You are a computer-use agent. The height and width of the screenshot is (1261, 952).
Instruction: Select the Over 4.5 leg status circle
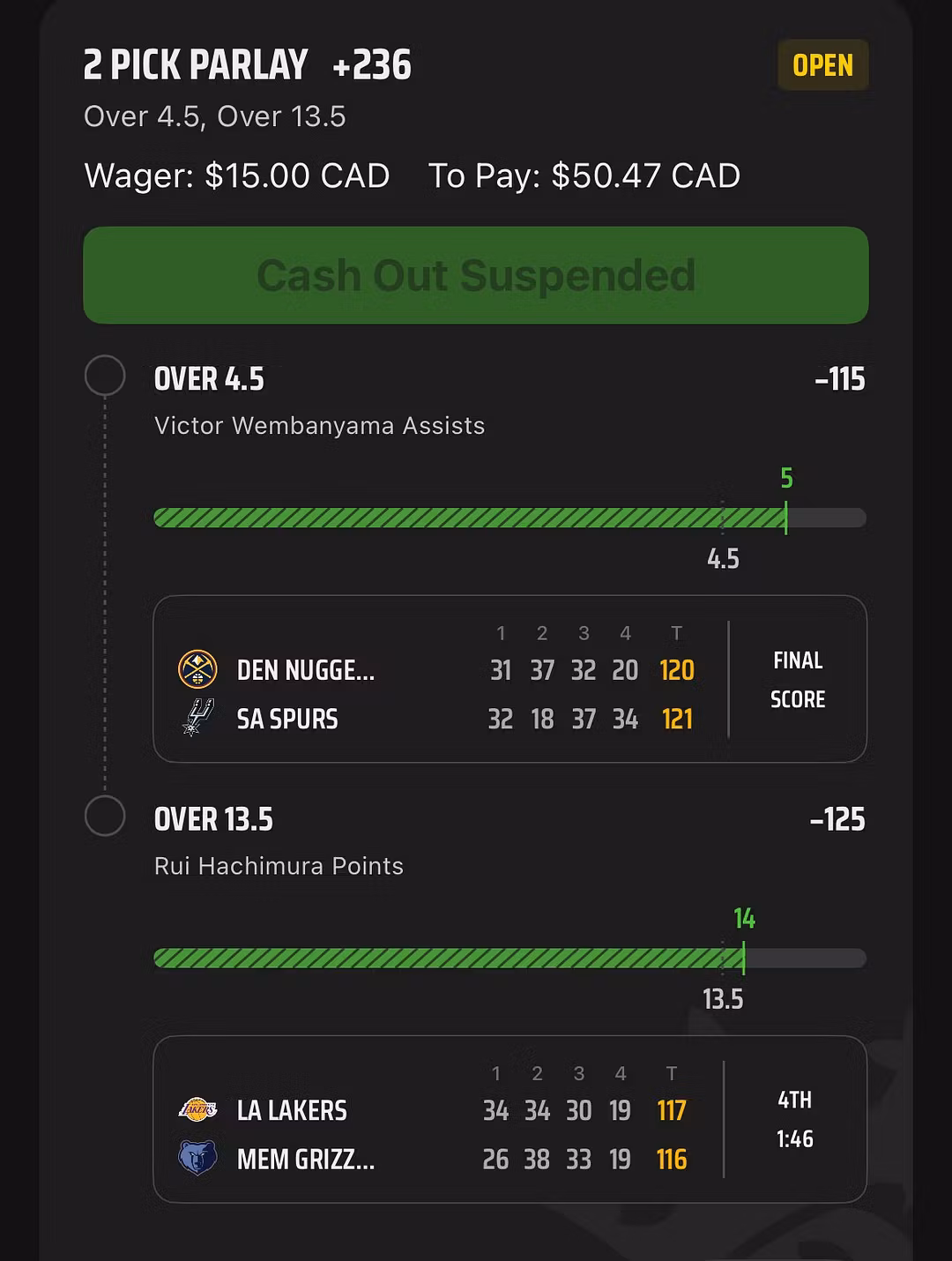point(105,377)
